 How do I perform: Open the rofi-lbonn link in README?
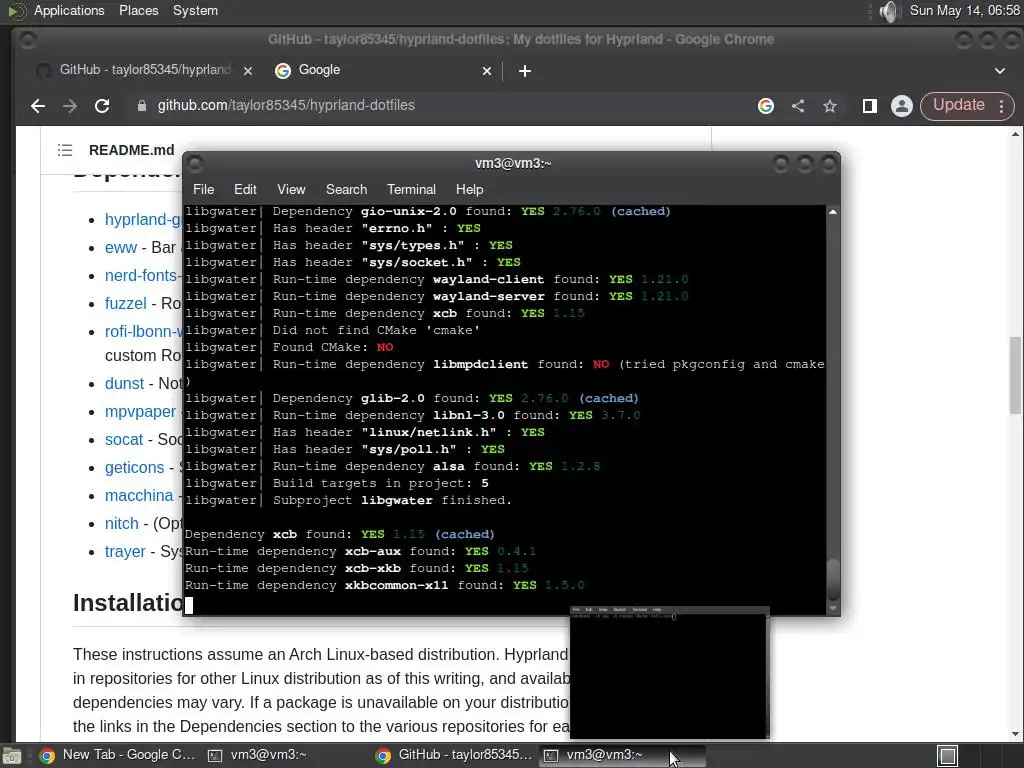tap(143, 332)
